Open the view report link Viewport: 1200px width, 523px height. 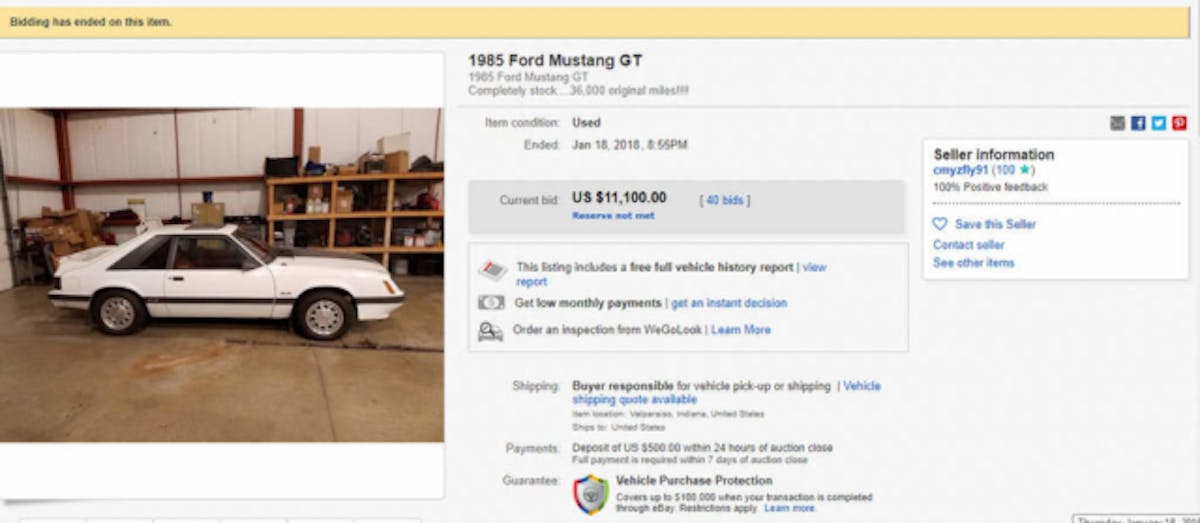[x=813, y=268]
